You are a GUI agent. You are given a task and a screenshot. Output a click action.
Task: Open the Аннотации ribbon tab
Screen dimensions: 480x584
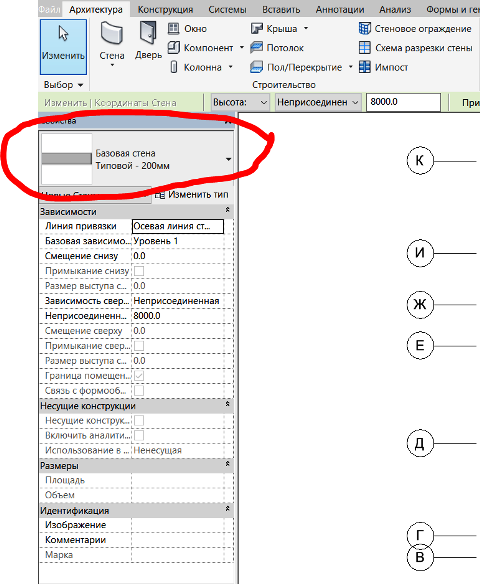pos(340,9)
